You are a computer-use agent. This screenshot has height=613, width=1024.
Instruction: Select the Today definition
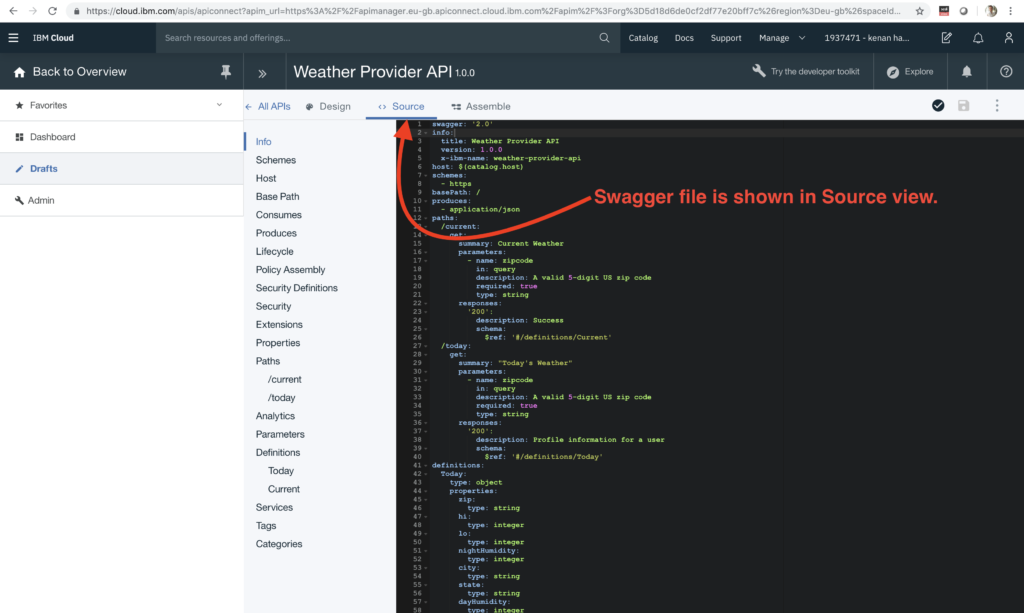click(x=281, y=471)
